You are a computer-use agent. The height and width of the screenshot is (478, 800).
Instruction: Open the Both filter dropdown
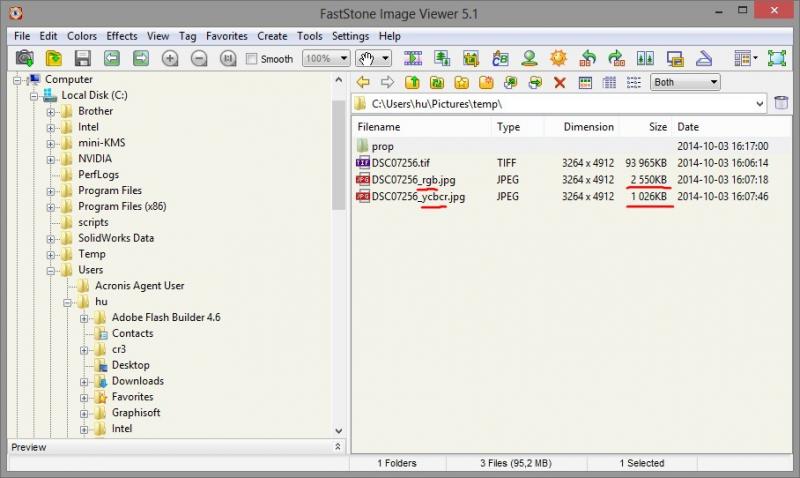685,82
